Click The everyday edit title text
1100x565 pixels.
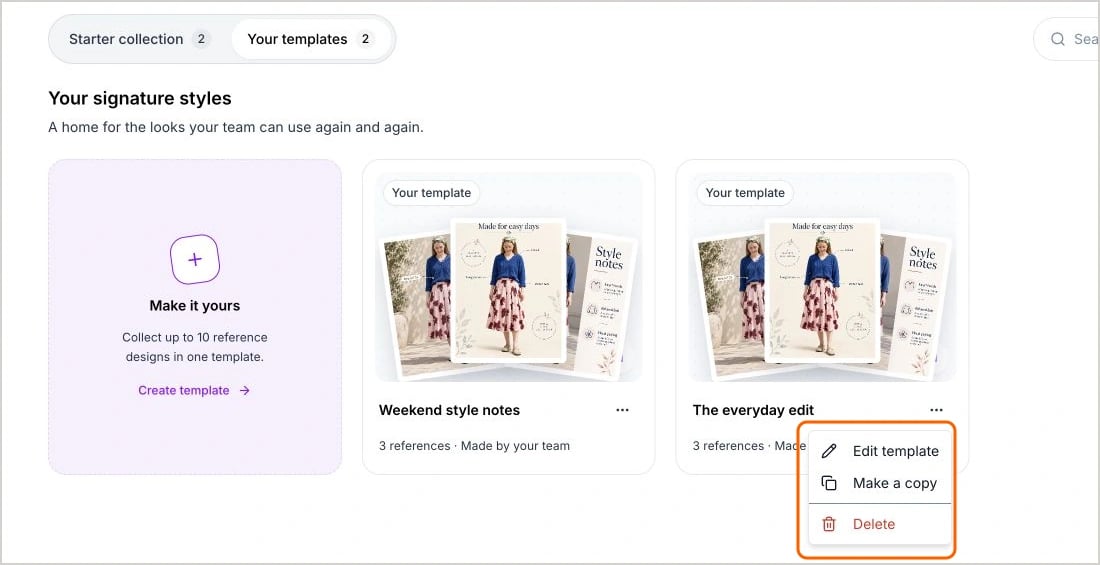[753, 410]
